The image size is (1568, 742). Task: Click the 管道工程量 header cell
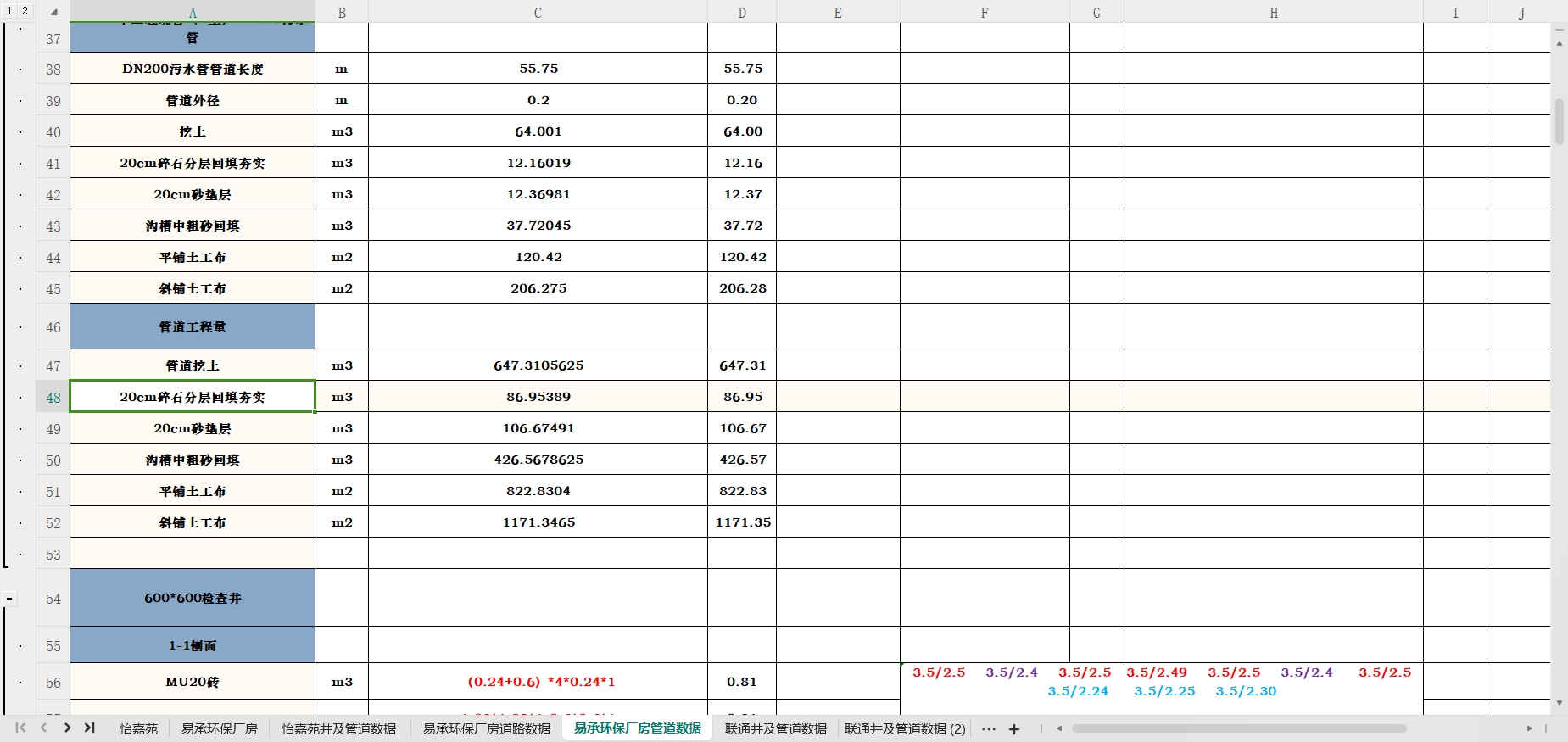tap(193, 326)
